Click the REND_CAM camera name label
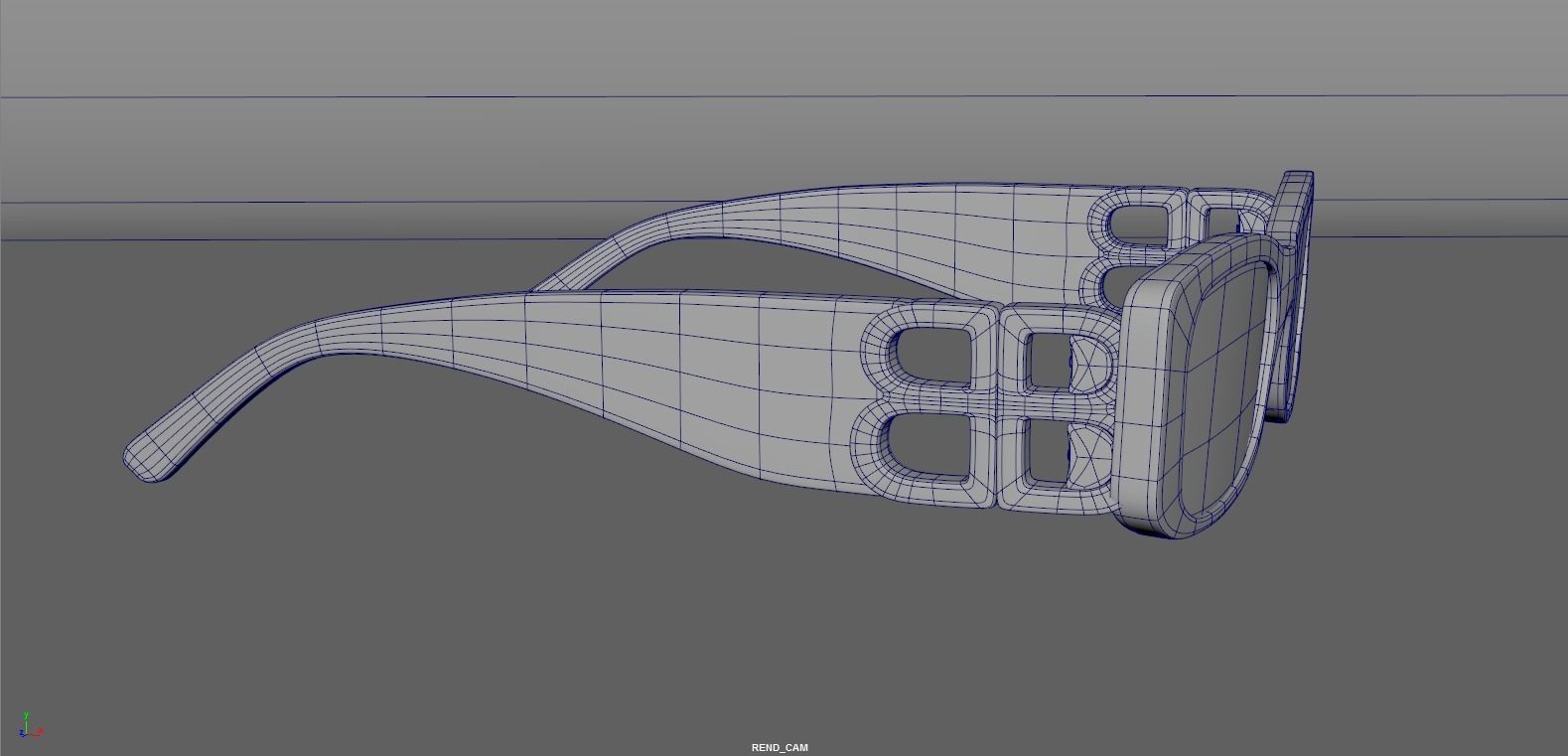This screenshot has height=756, width=1568. point(780,747)
